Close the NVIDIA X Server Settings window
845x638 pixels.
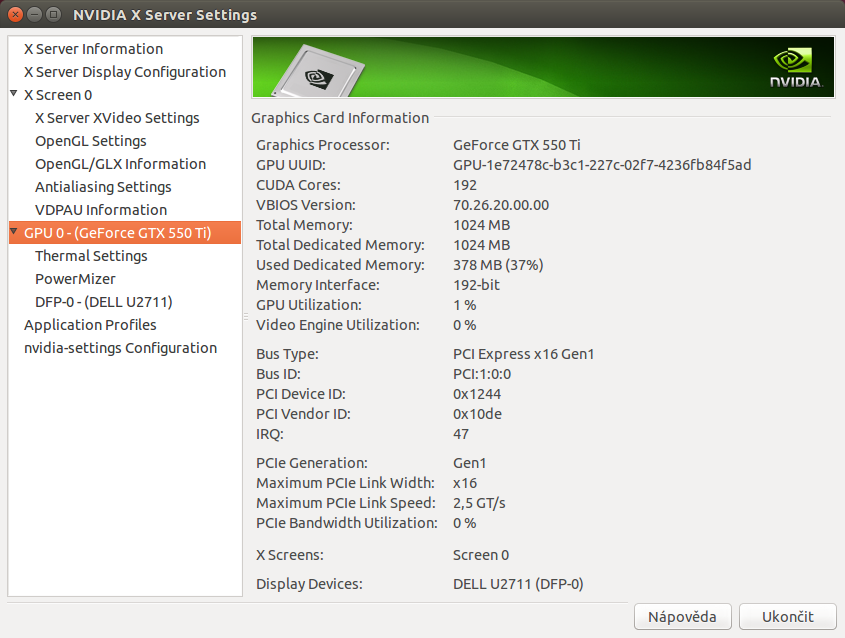(x=16, y=15)
